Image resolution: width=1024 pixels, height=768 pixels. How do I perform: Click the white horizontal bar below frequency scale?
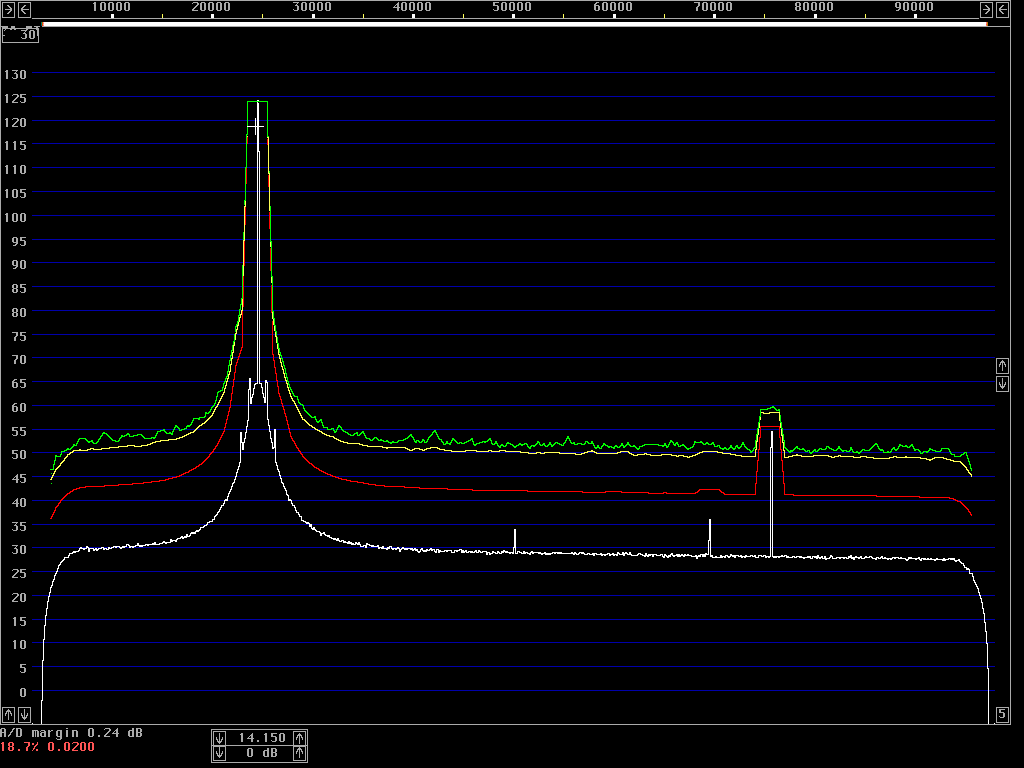515,24
